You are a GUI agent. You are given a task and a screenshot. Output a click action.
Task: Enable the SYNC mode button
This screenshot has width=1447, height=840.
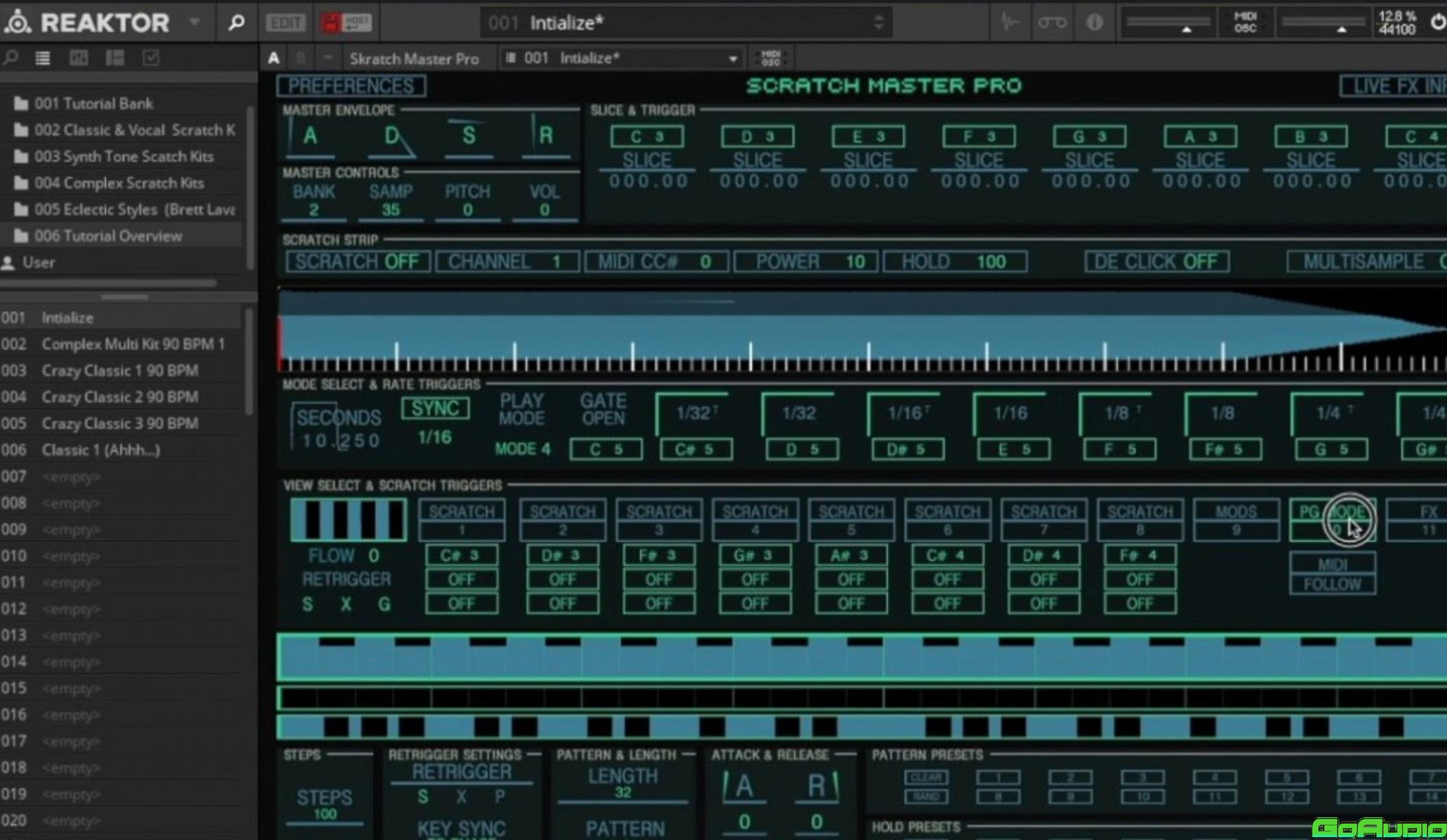point(435,408)
